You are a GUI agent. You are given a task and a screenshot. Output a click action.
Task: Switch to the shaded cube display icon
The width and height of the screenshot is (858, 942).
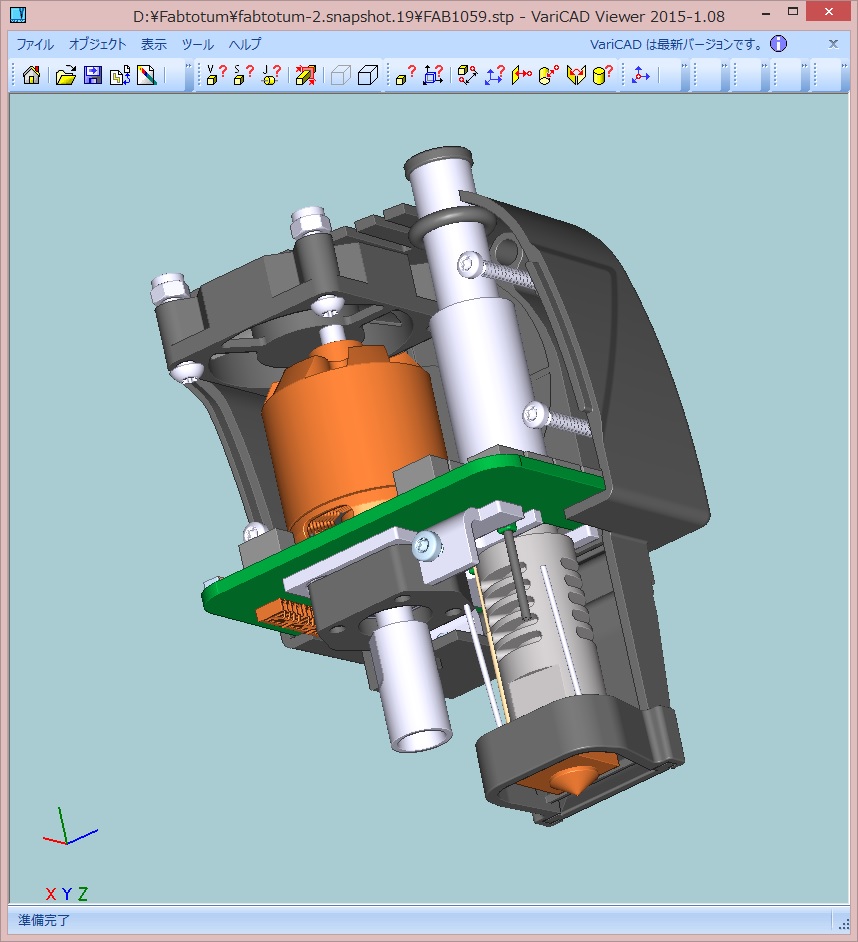(x=368, y=75)
